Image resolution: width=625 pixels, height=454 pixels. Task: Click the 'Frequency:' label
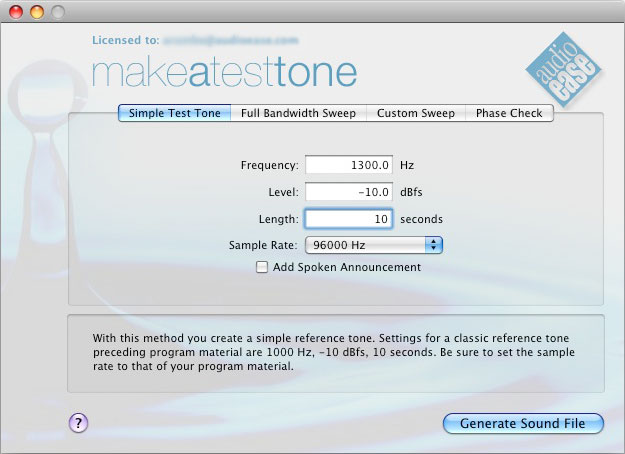tap(269, 165)
